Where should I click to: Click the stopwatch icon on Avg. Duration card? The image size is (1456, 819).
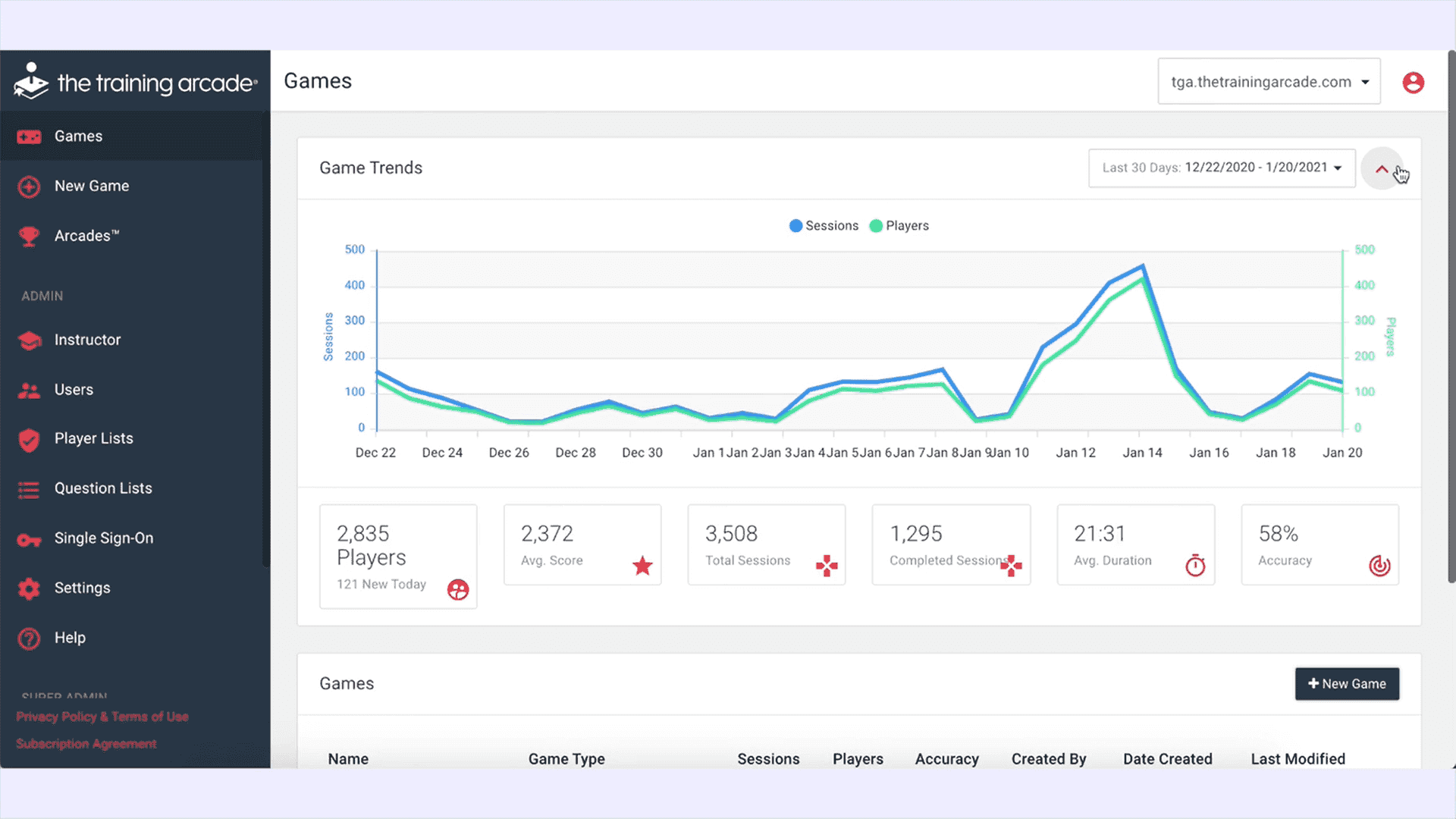[x=1195, y=565]
